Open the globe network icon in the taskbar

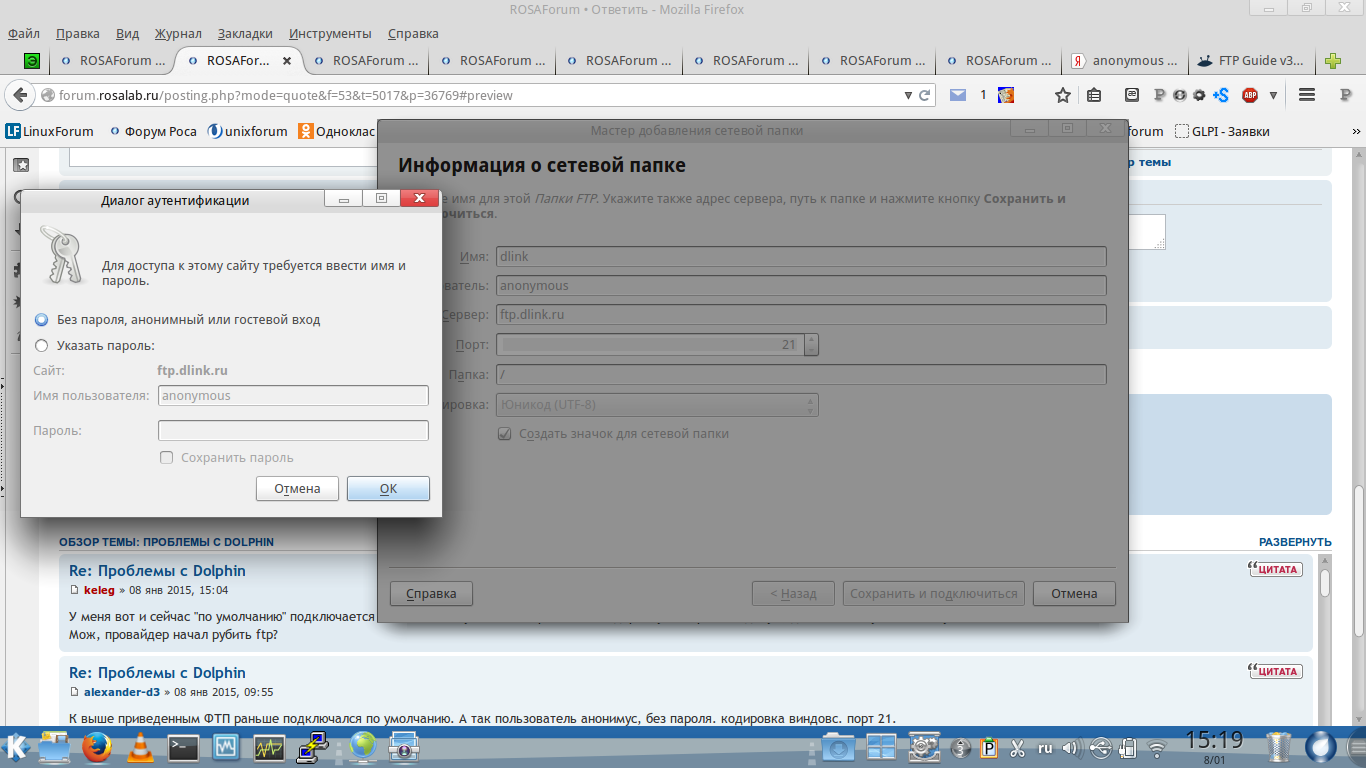362,746
